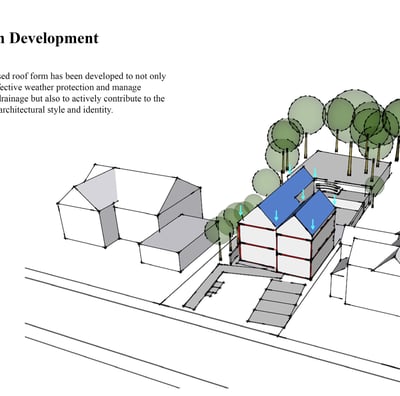Screen dimensions: 400x396
Task: Click the heading word "Development"
Action: pyautogui.click(x=54, y=39)
